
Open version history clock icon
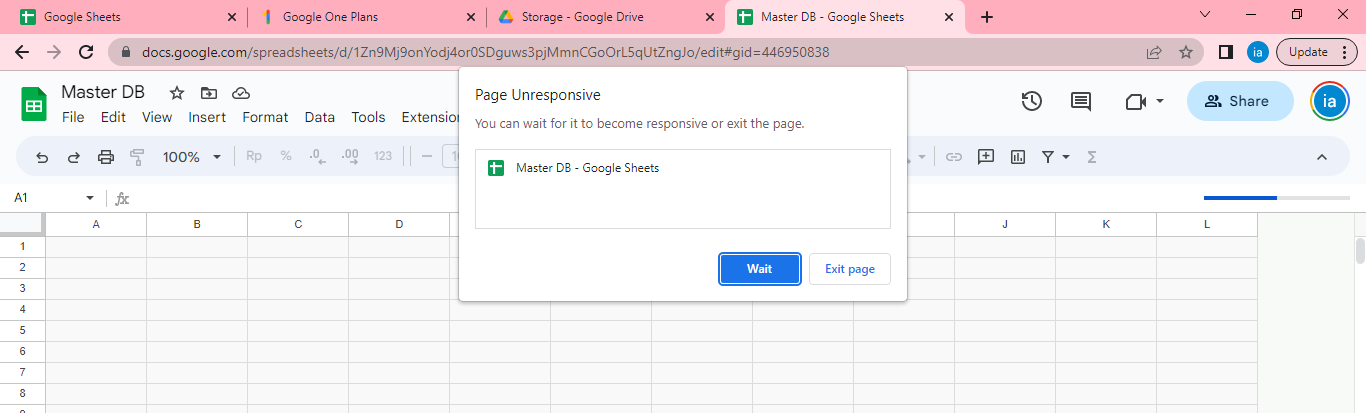pos(1032,101)
